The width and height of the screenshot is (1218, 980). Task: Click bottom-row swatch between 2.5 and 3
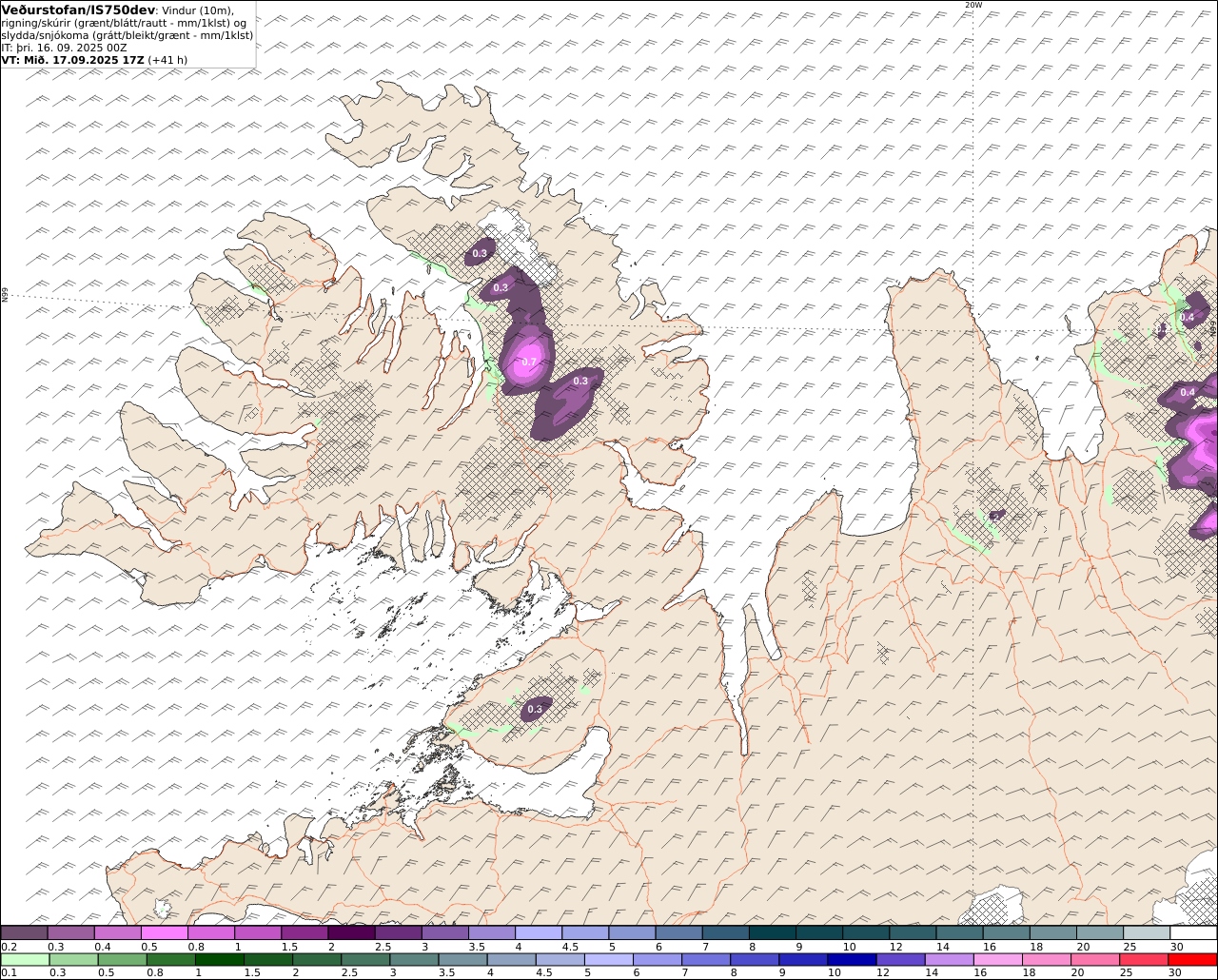tap(364, 959)
